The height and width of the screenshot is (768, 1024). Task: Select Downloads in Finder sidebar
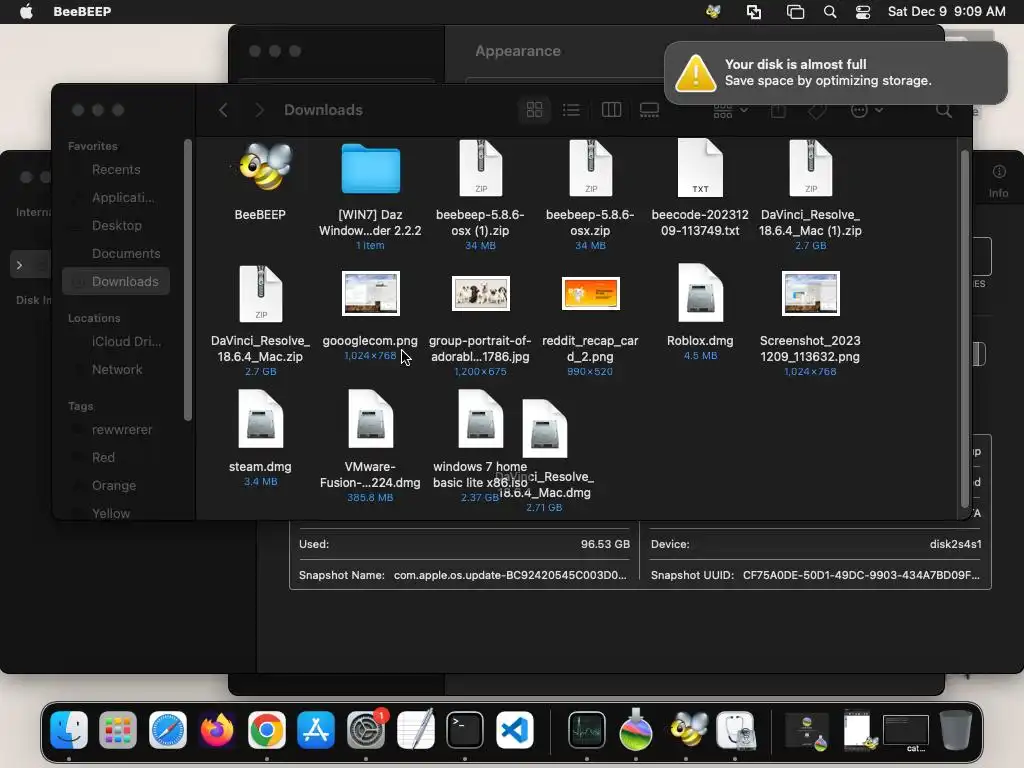tap(116, 281)
